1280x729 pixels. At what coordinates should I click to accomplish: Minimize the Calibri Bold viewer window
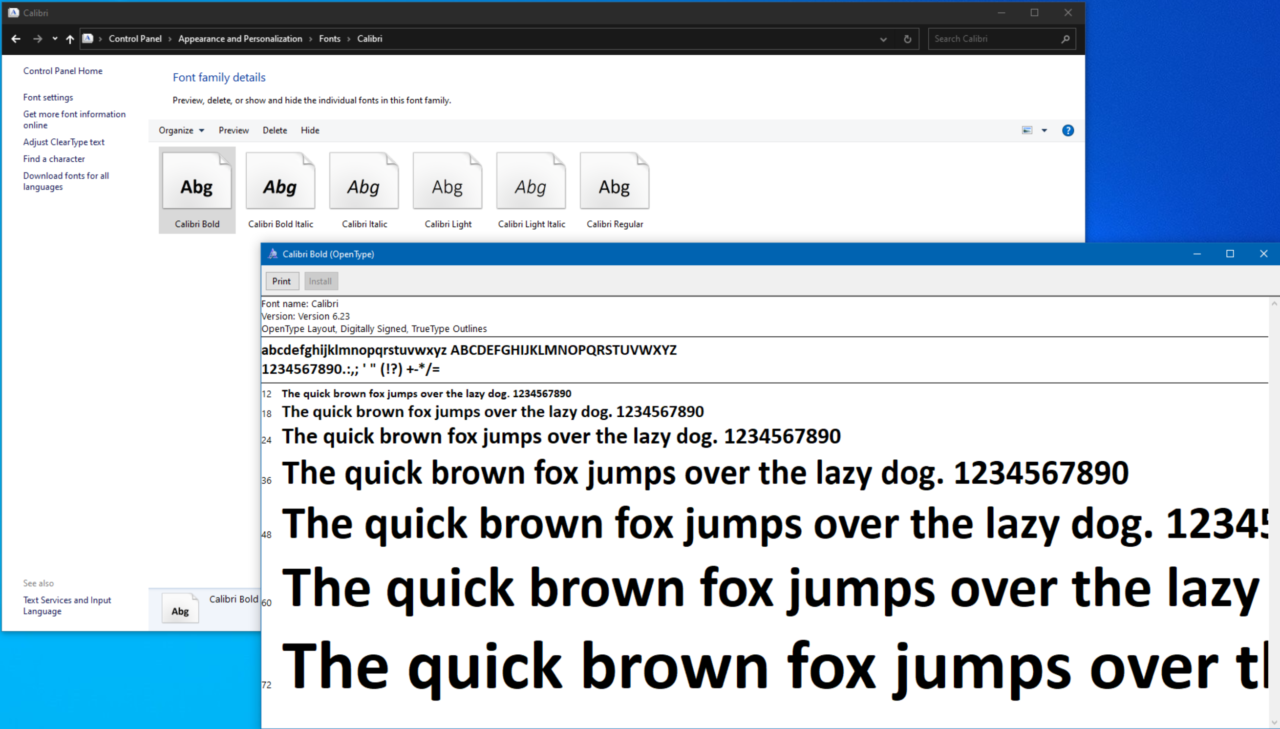[1197, 254]
